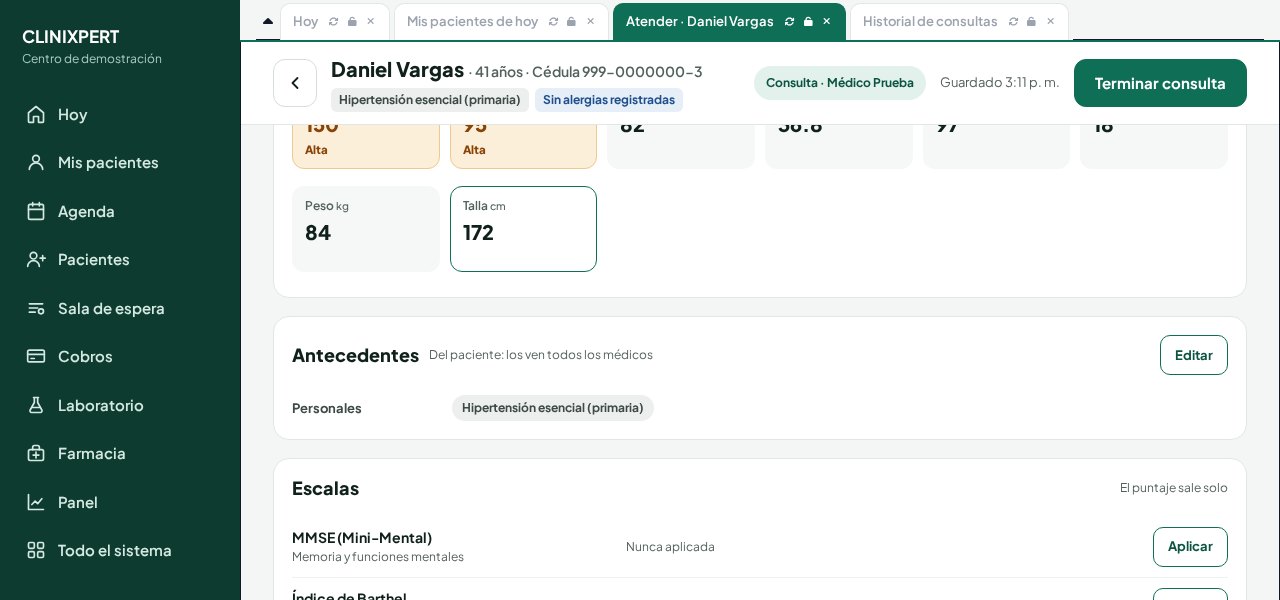
Task: Refresh the Historial de consultas tab
Action: pyautogui.click(x=1013, y=21)
